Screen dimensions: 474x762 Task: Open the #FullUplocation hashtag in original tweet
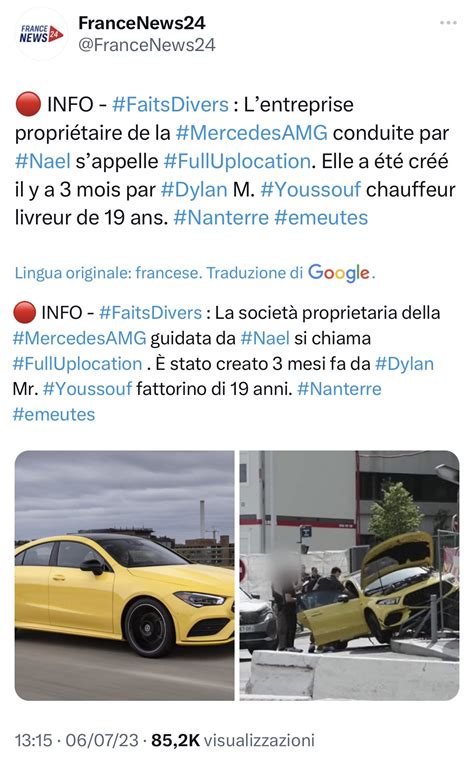pos(237,161)
